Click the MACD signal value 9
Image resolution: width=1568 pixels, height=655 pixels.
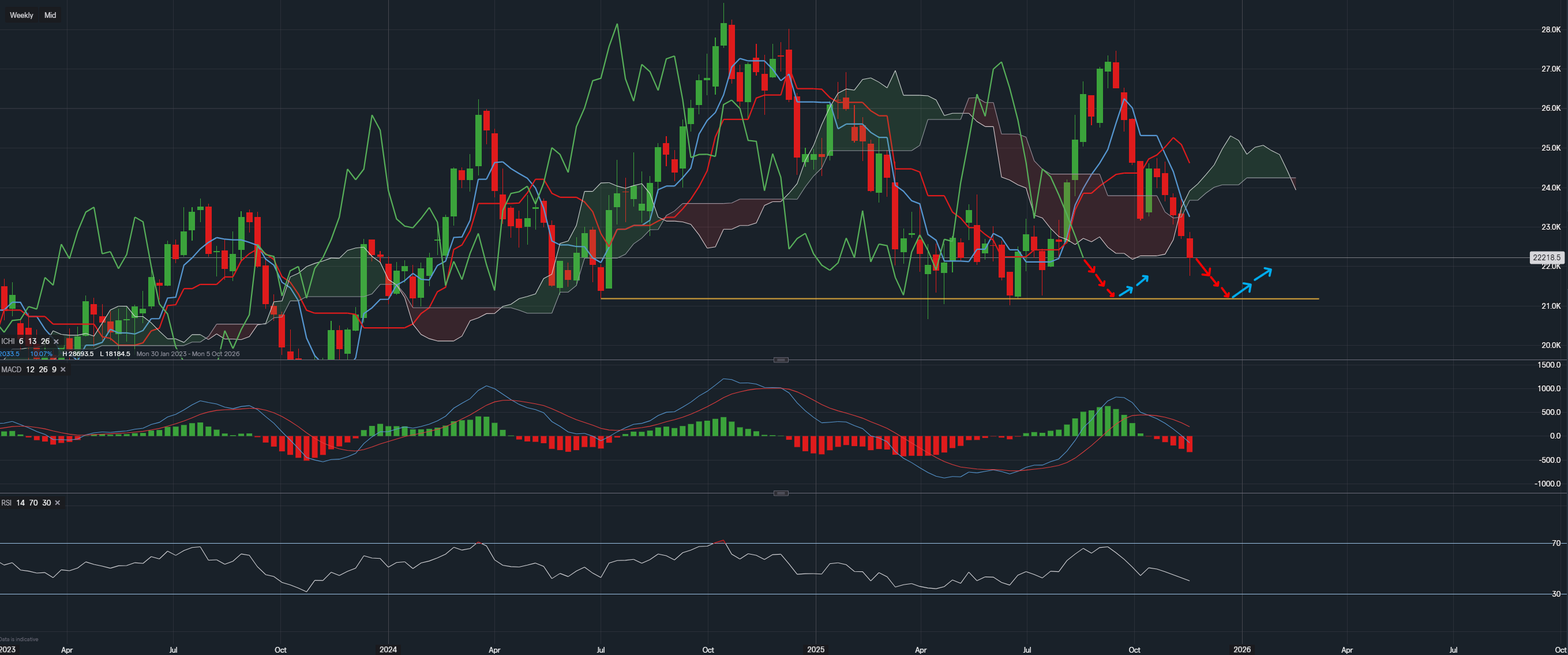pyautogui.click(x=54, y=369)
